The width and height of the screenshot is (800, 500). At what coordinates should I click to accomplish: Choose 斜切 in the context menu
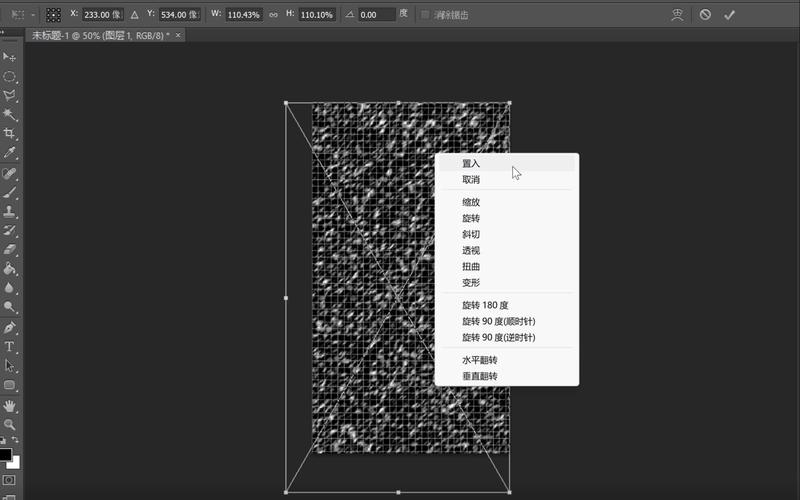[x=507, y=234]
